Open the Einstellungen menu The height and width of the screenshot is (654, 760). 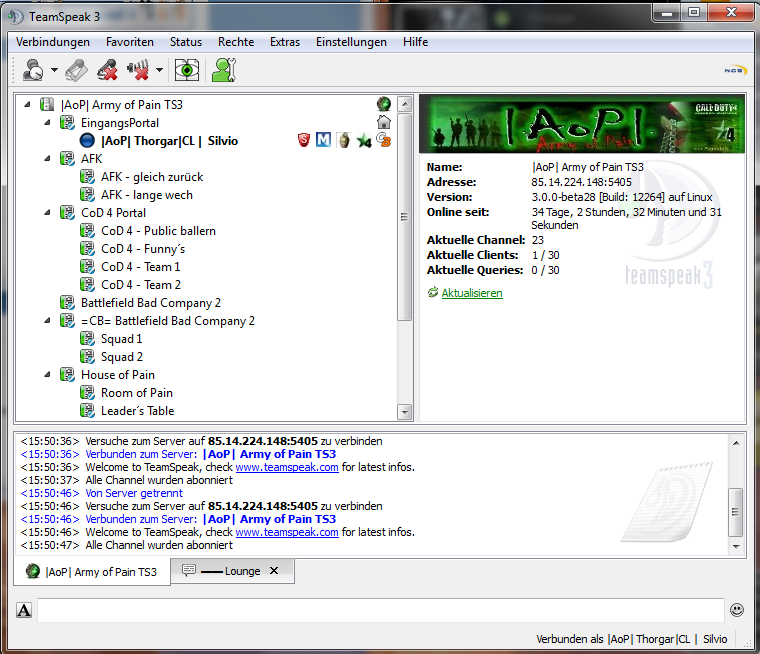tap(351, 42)
